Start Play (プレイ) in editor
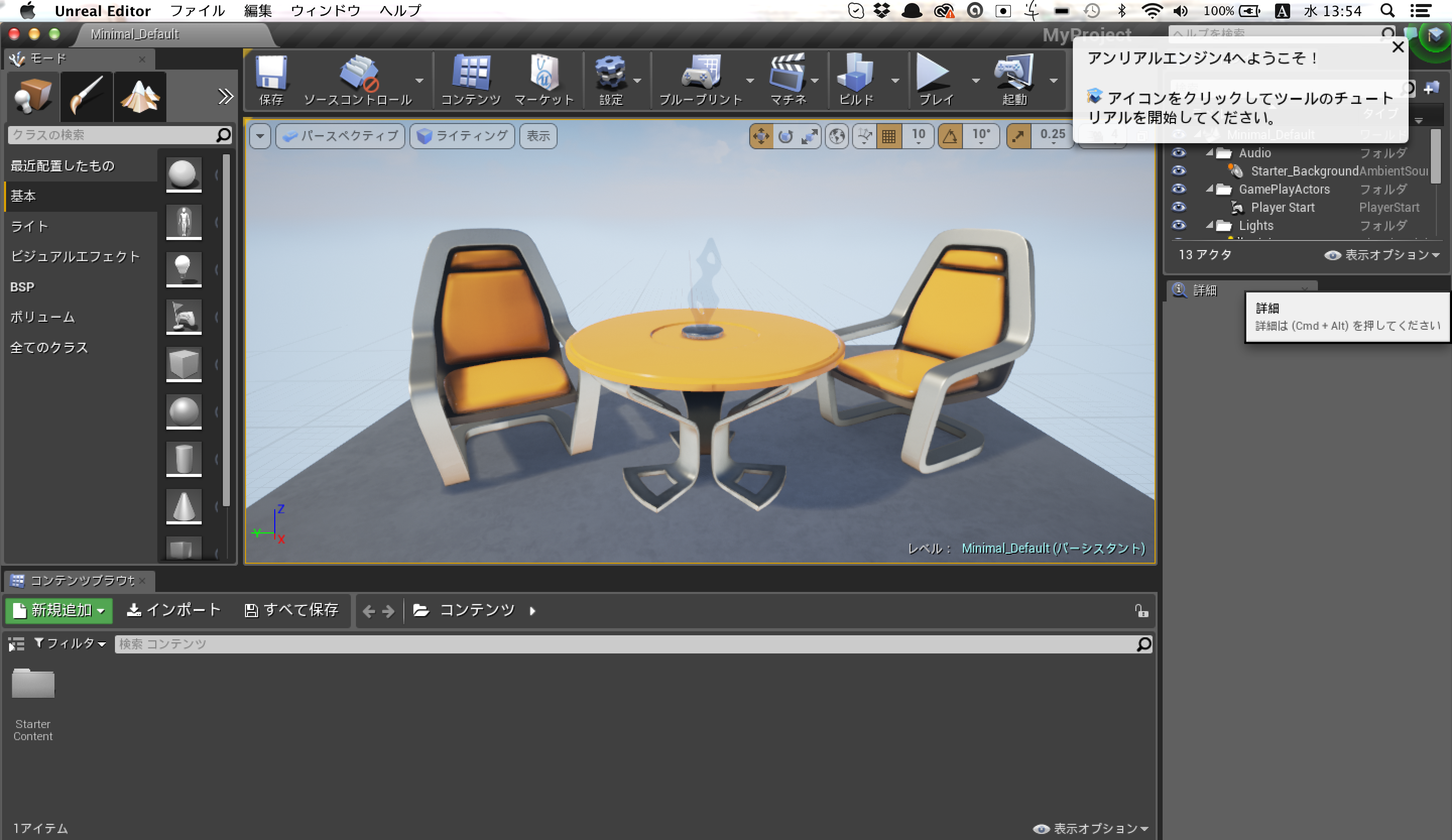Image resolution: width=1452 pixels, height=840 pixels. tap(935, 80)
